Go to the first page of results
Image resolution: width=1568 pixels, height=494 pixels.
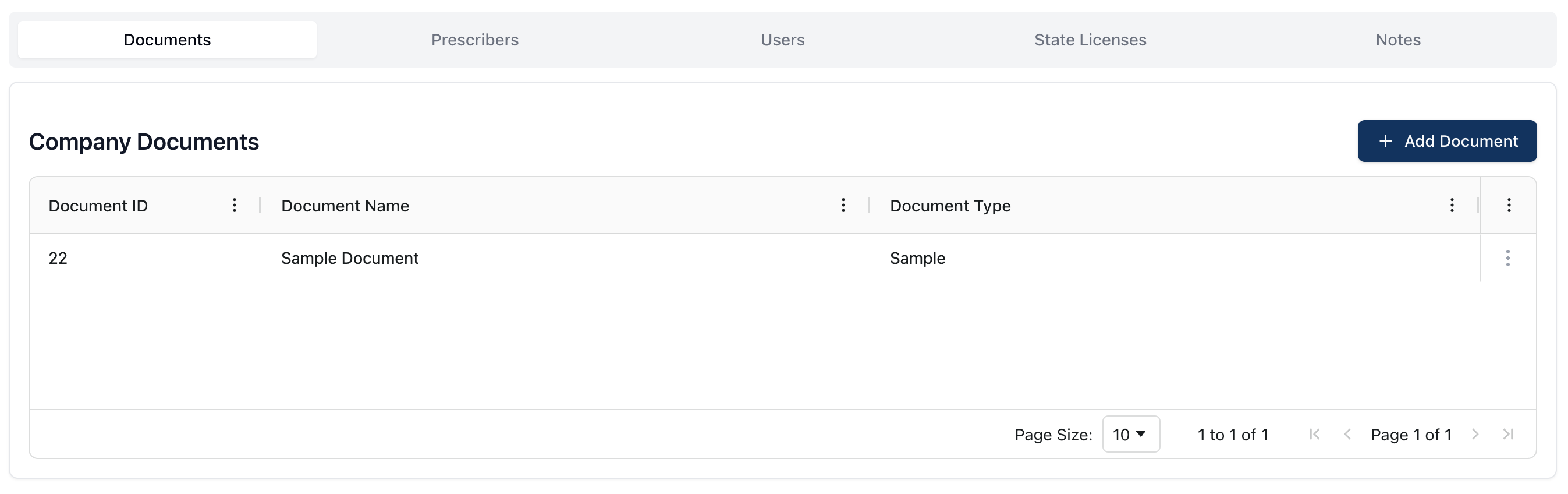(1314, 435)
